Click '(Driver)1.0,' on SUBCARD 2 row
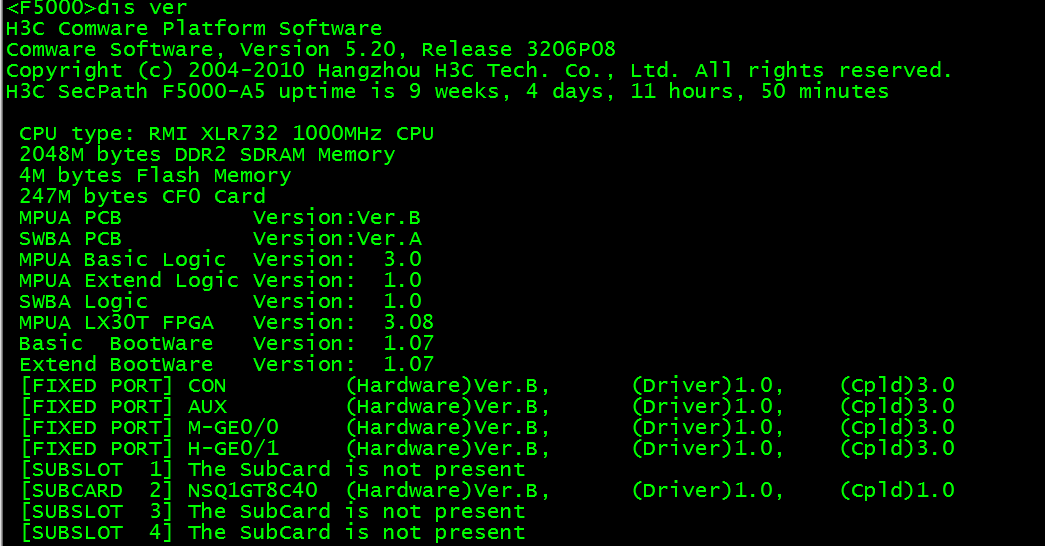The image size is (1045, 546). pyautogui.click(x=708, y=491)
